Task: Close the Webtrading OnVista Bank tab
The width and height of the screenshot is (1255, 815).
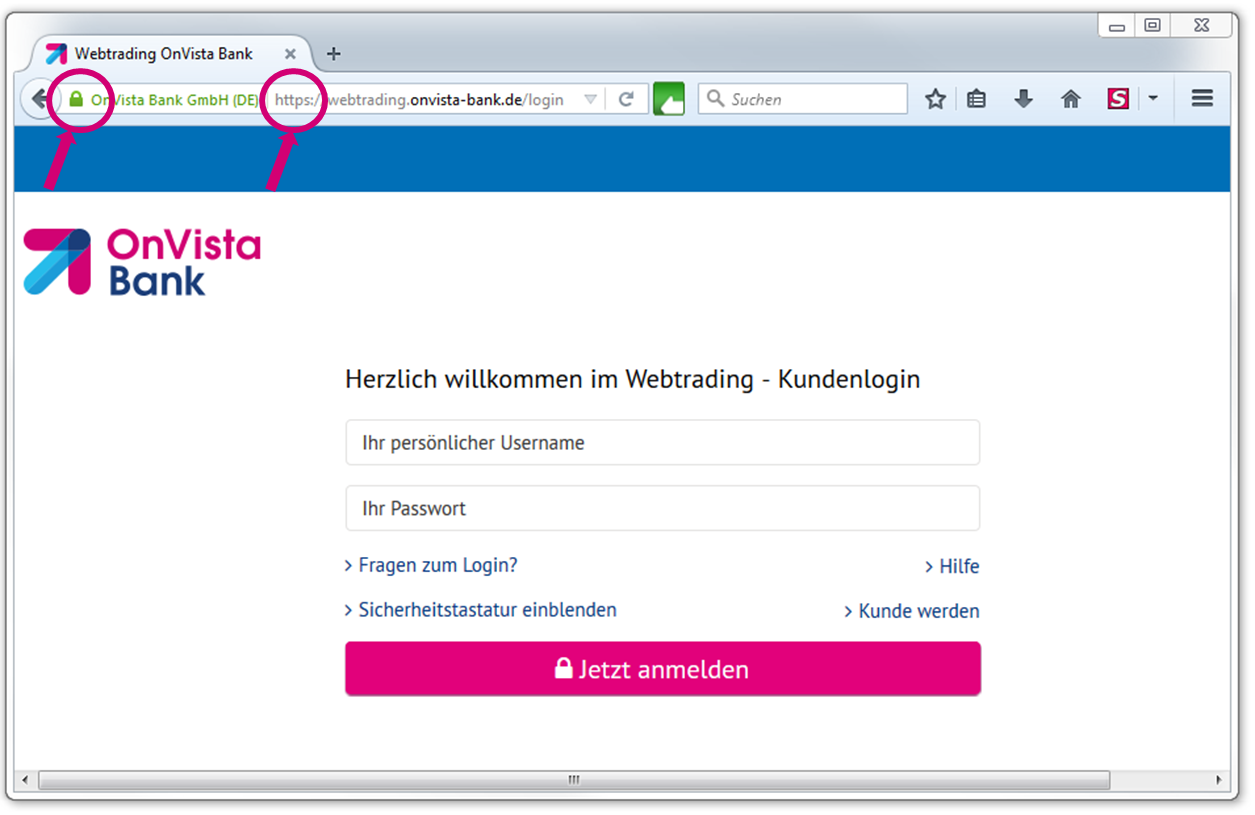Action: coord(290,54)
